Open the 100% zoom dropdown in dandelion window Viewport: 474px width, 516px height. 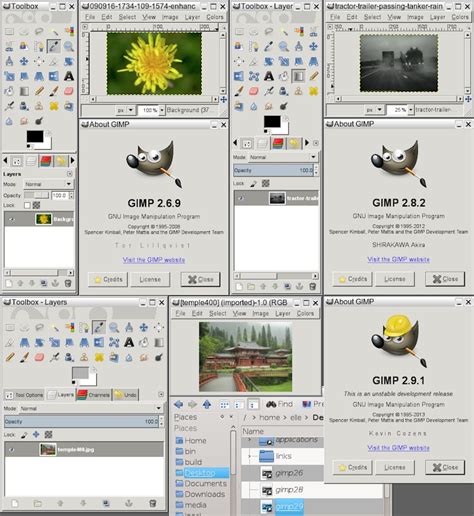coord(162,110)
